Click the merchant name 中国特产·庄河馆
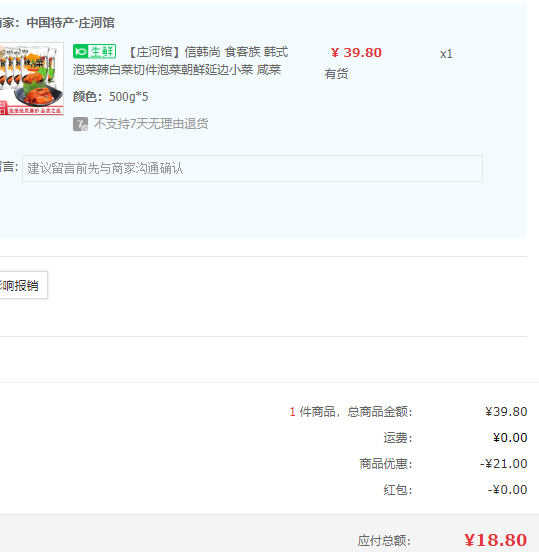This screenshot has height=552, width=539. click(70, 23)
